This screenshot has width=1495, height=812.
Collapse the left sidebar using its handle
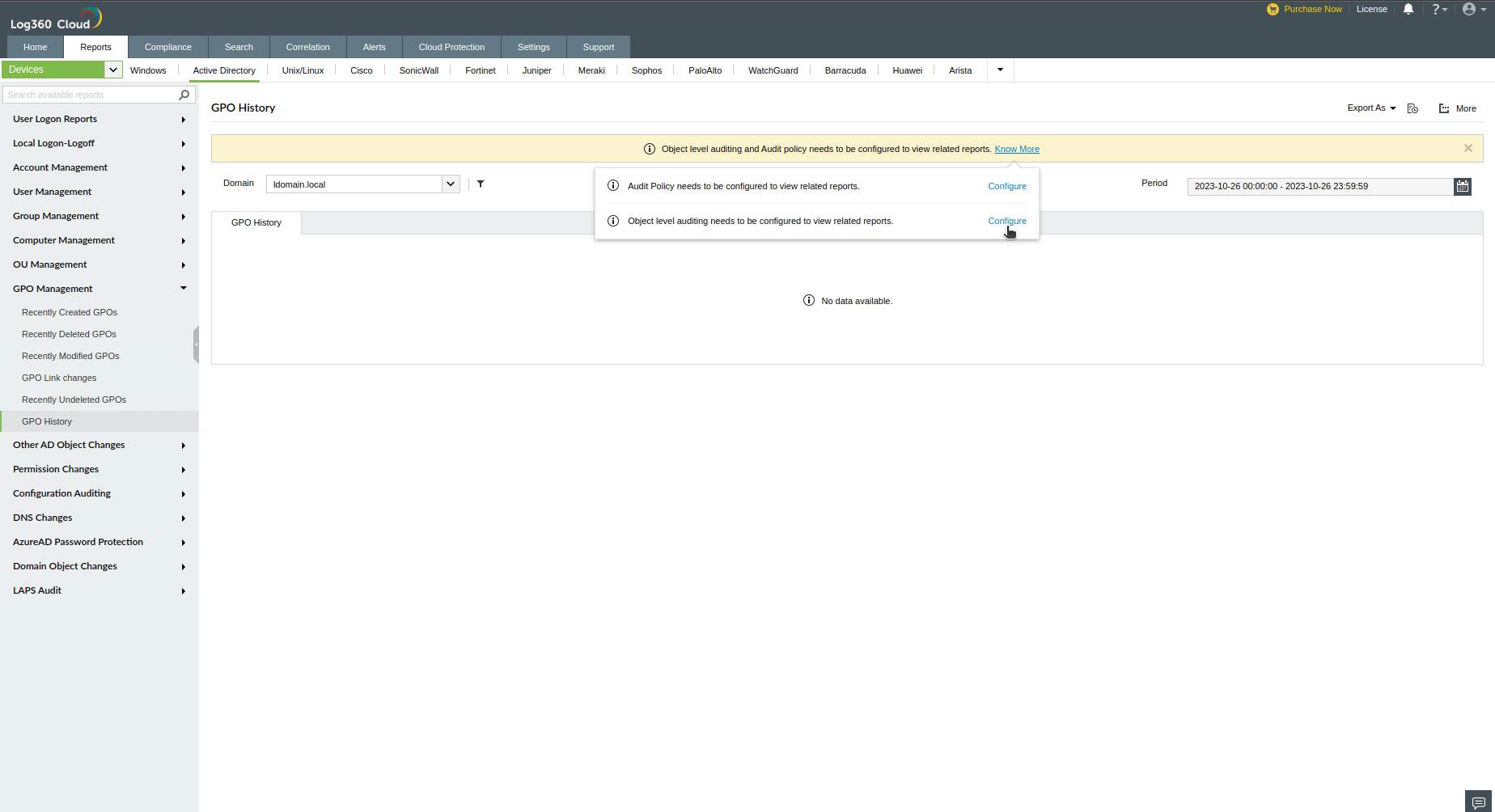click(x=196, y=345)
